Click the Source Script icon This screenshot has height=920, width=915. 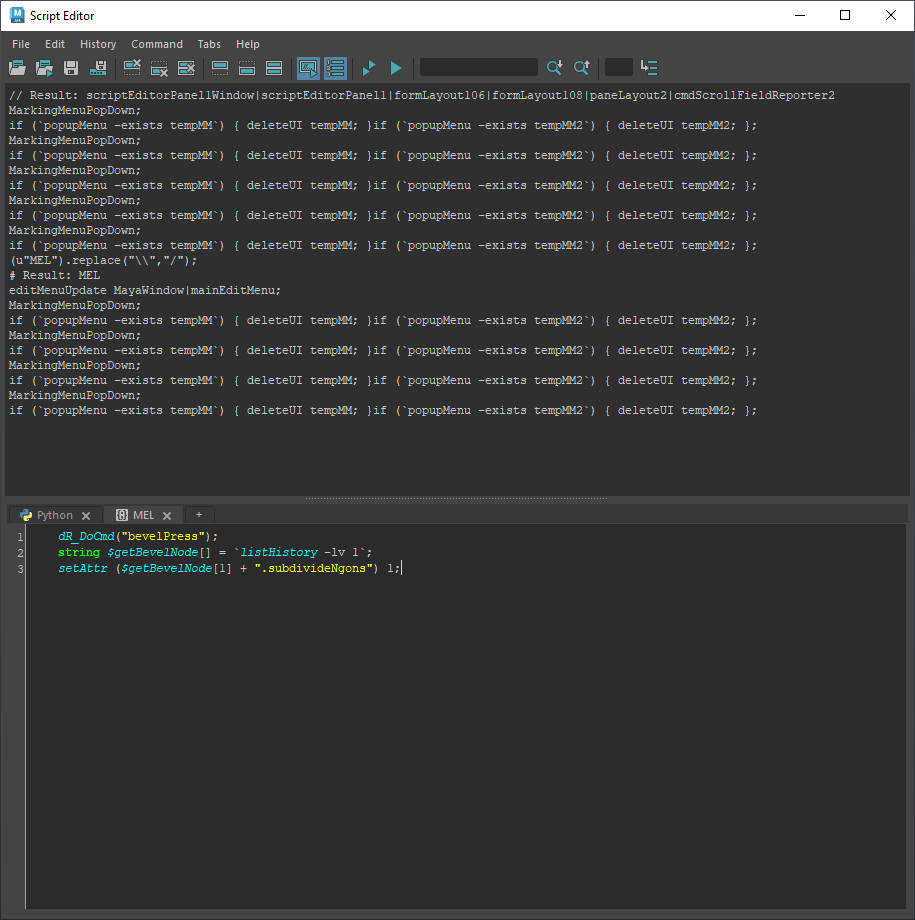pyautogui.click(x=44, y=68)
